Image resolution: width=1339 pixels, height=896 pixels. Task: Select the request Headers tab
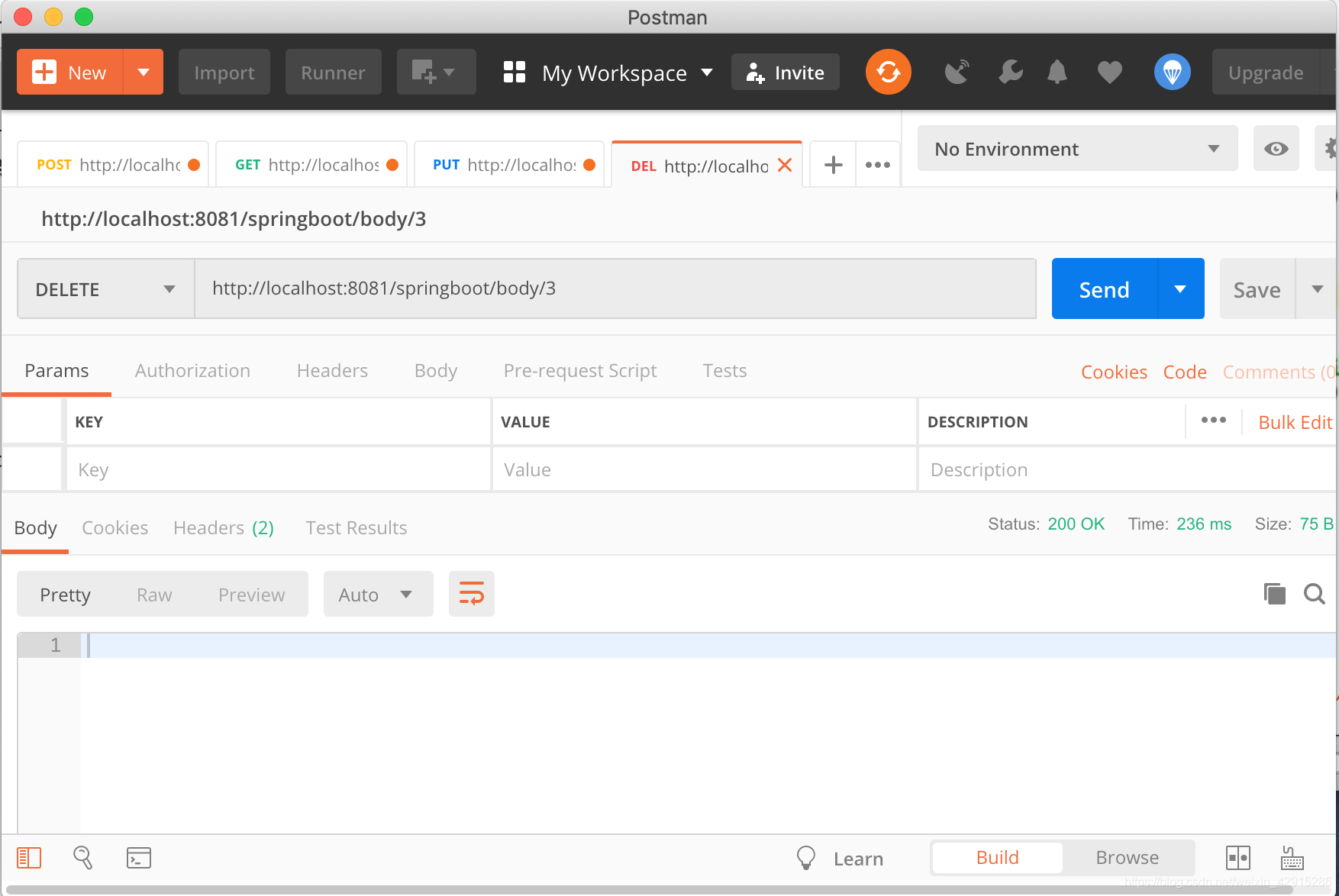(x=332, y=371)
